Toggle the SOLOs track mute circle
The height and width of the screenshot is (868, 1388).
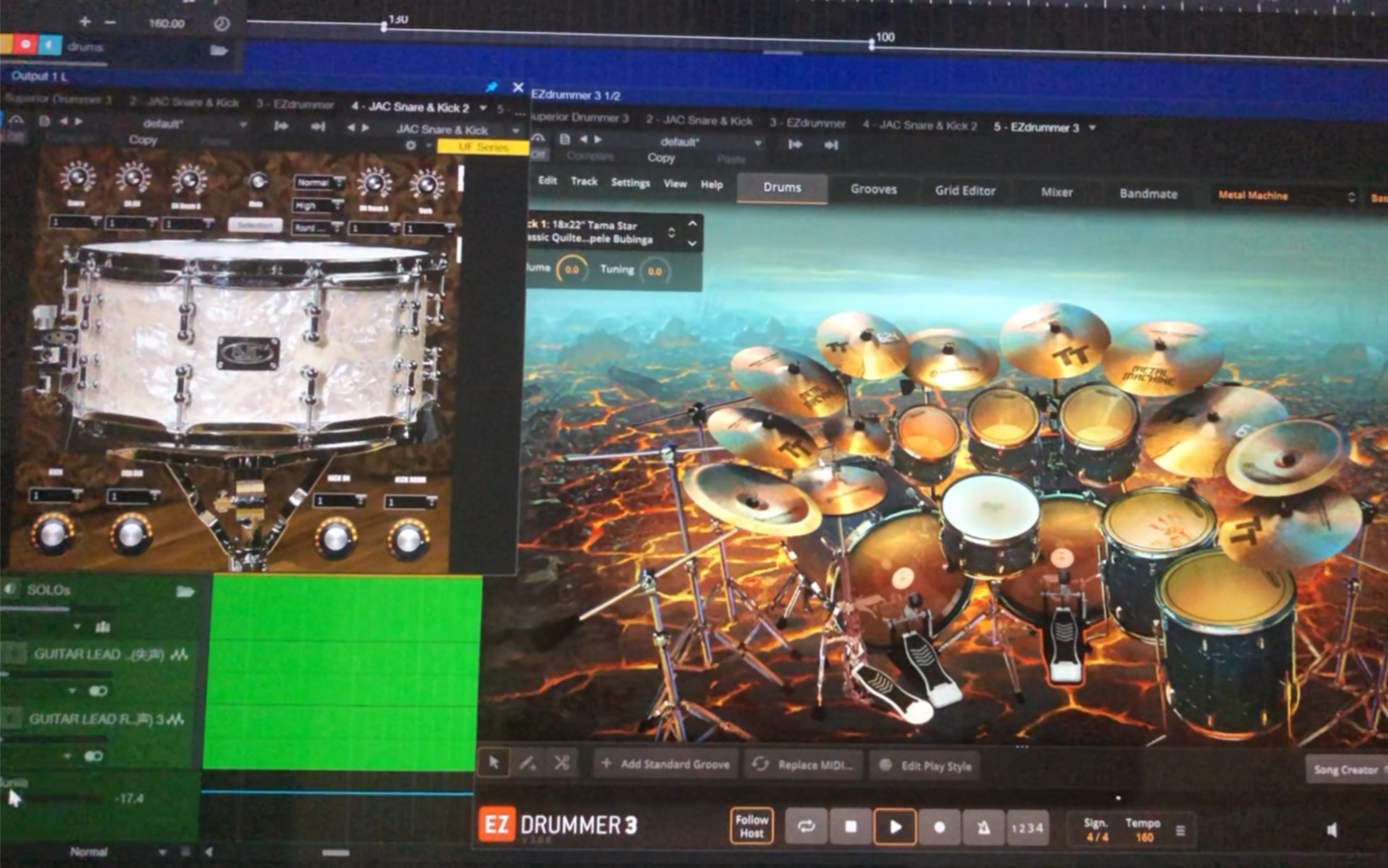[x=11, y=589]
